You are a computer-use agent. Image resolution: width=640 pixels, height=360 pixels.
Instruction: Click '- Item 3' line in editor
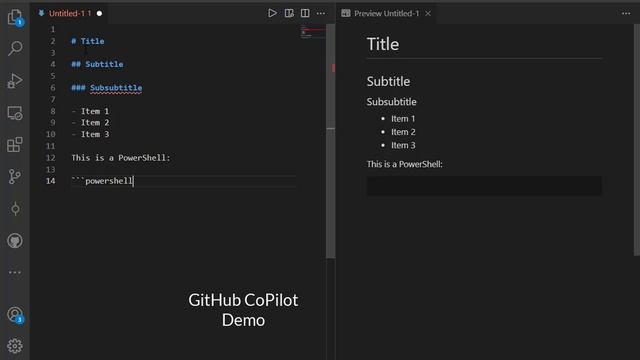[x=90, y=134]
